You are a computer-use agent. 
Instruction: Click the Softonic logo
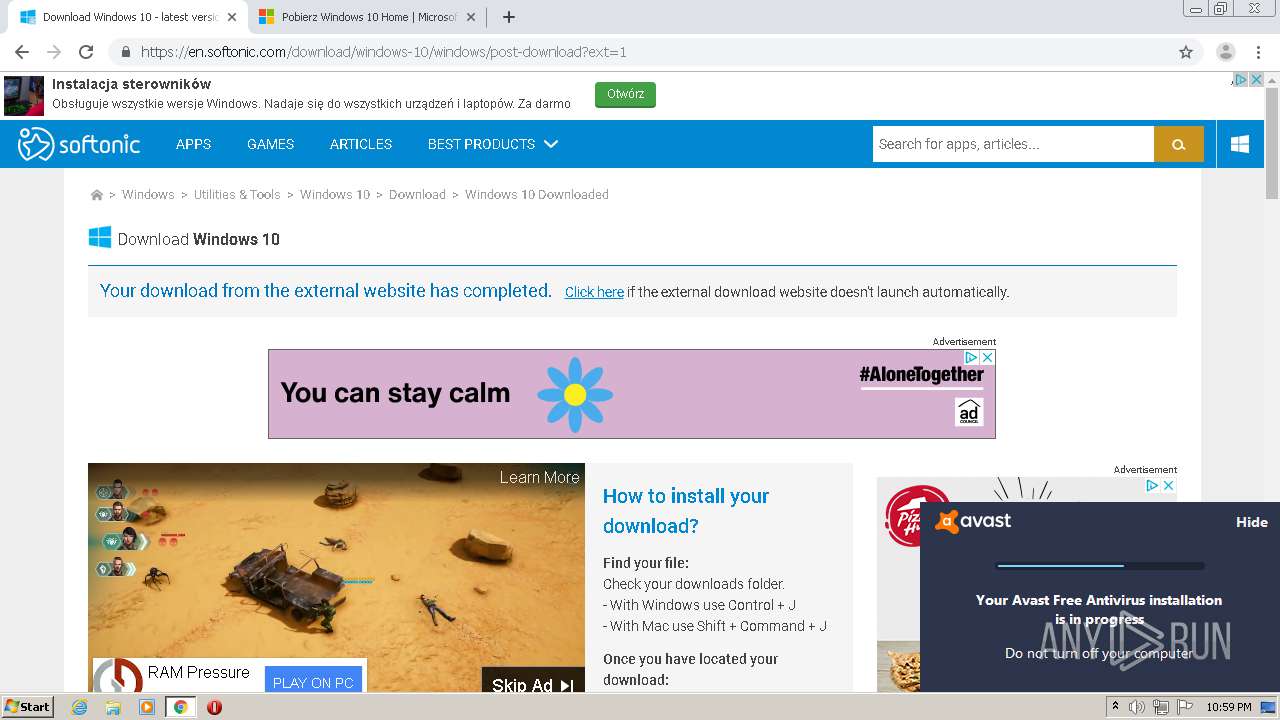pyautogui.click(x=79, y=144)
